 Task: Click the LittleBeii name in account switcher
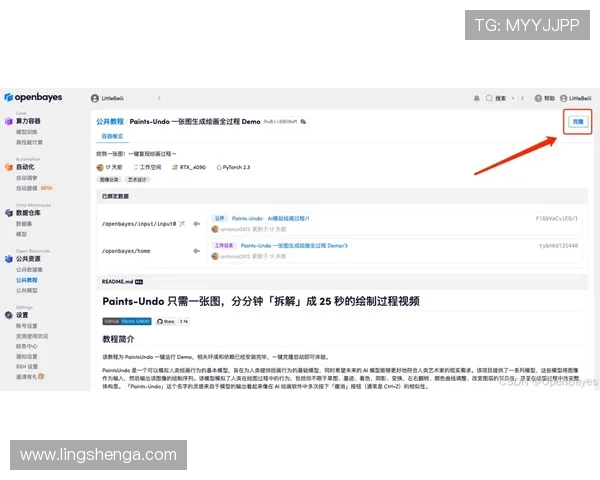(x=112, y=98)
